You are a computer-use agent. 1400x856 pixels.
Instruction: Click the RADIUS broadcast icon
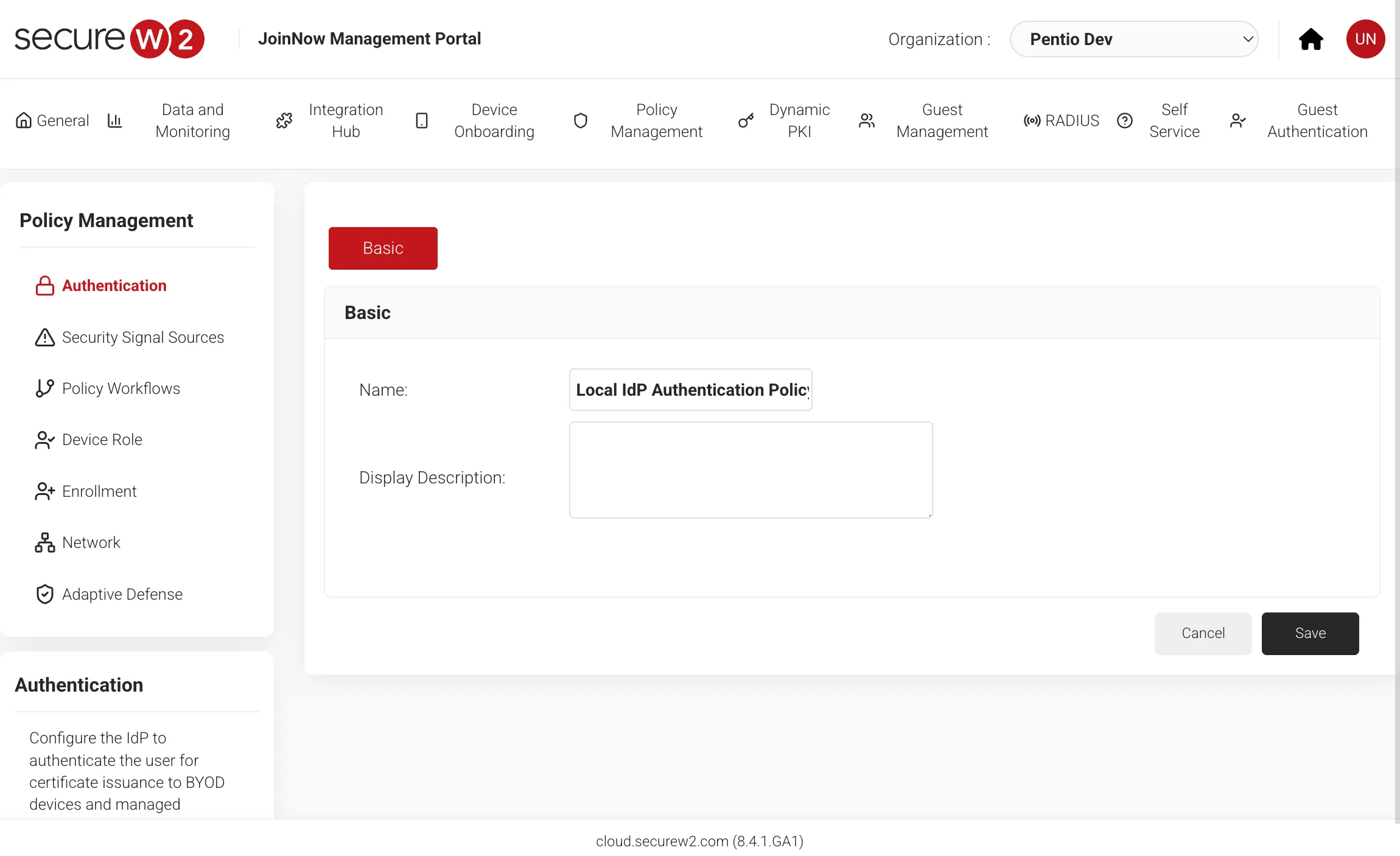click(1032, 121)
